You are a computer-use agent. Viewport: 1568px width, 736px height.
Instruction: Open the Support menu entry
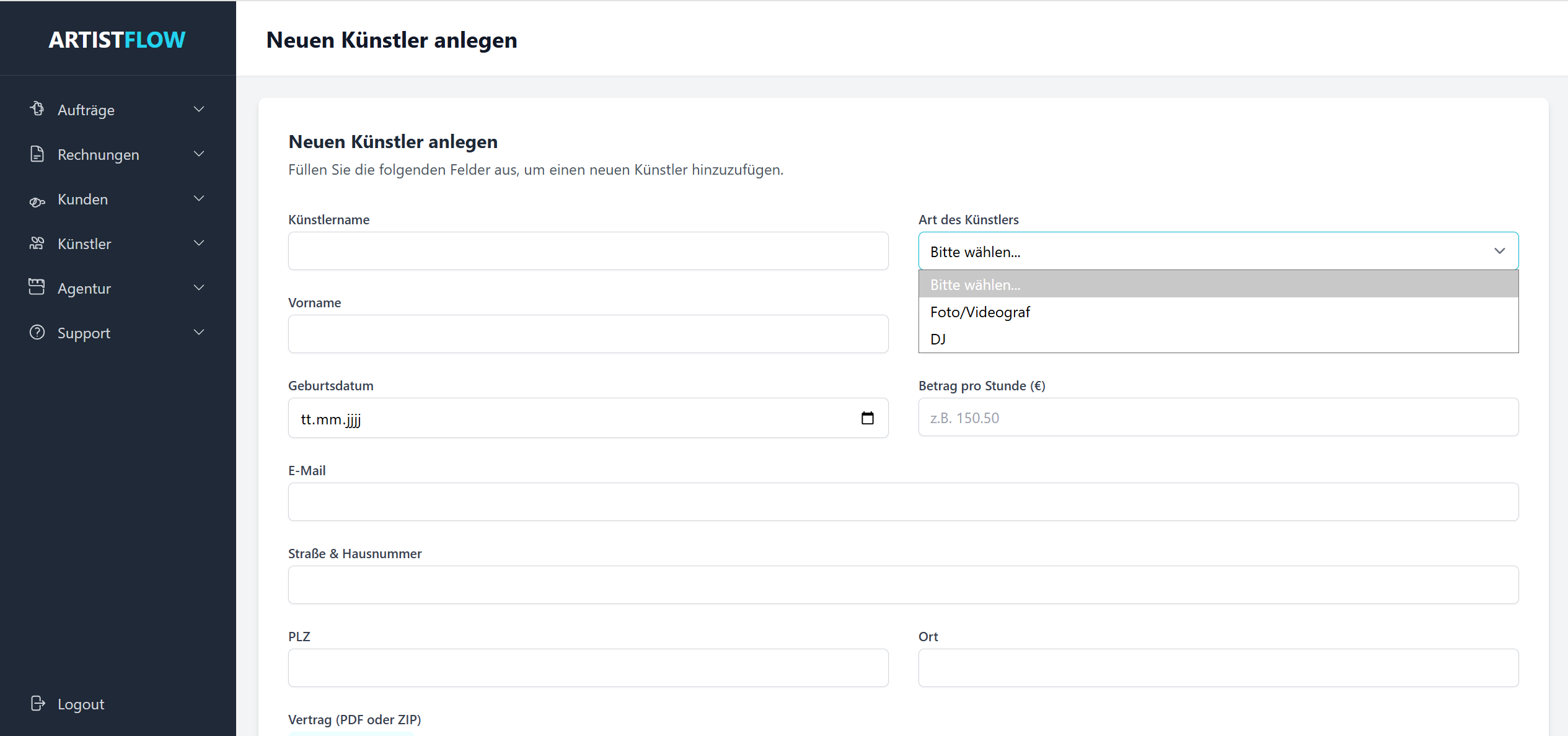(84, 333)
